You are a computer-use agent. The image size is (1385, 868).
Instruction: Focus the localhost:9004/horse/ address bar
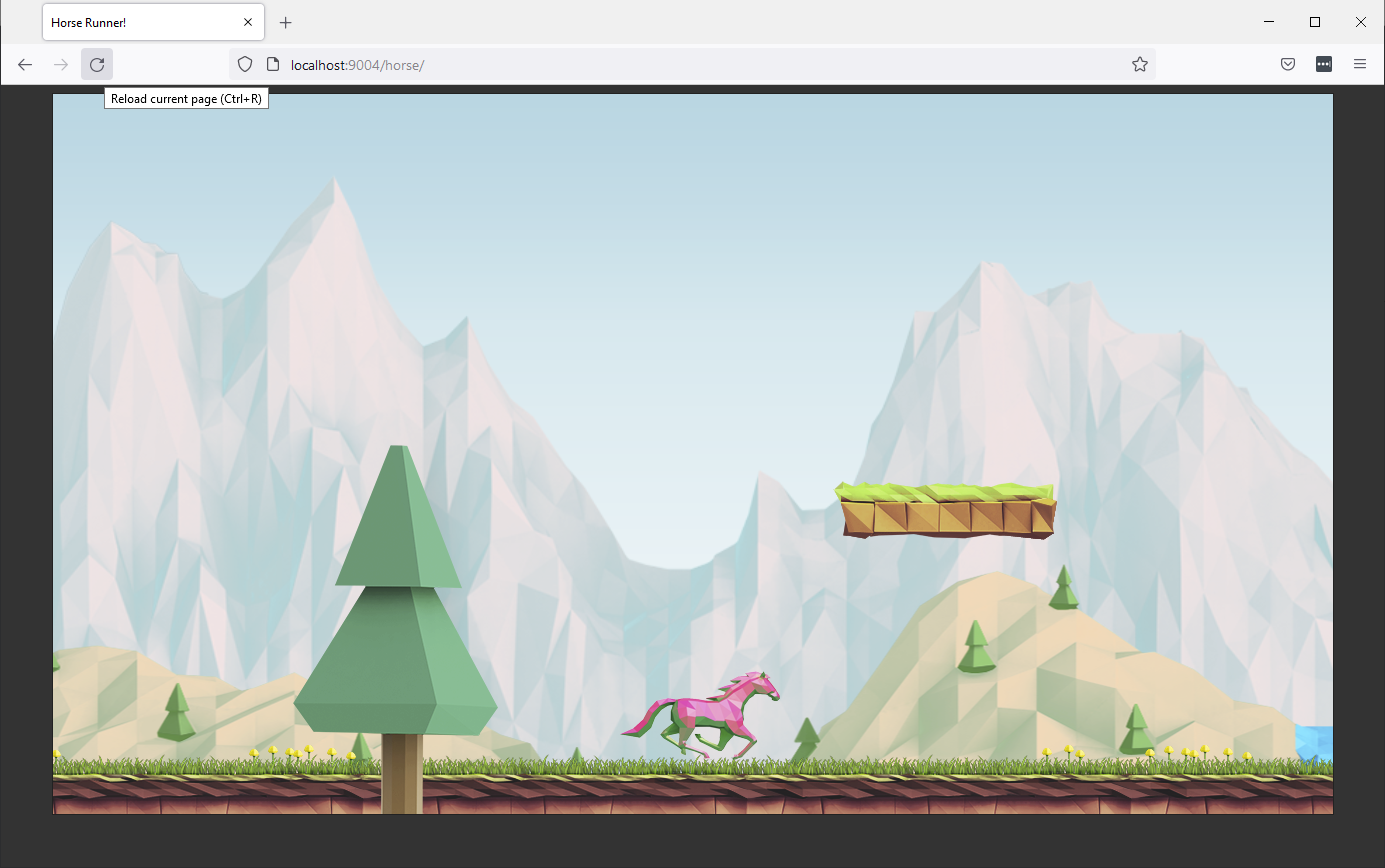point(700,64)
